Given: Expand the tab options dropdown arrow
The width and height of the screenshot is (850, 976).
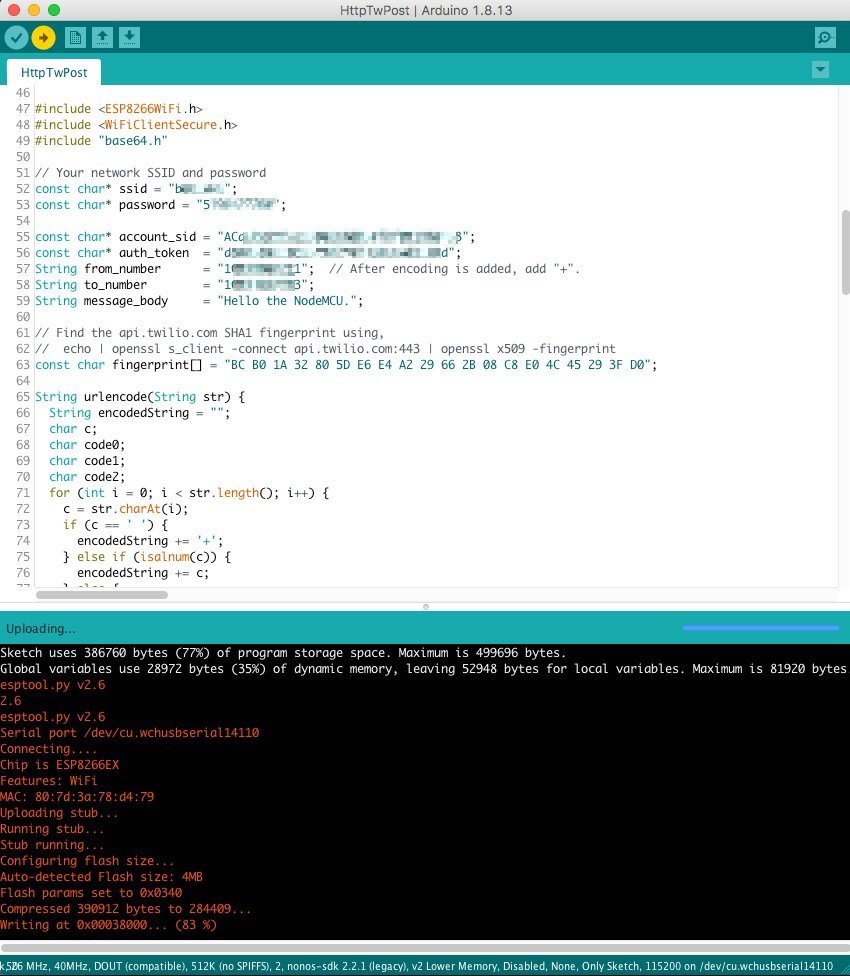Looking at the screenshot, I should click(x=820, y=69).
